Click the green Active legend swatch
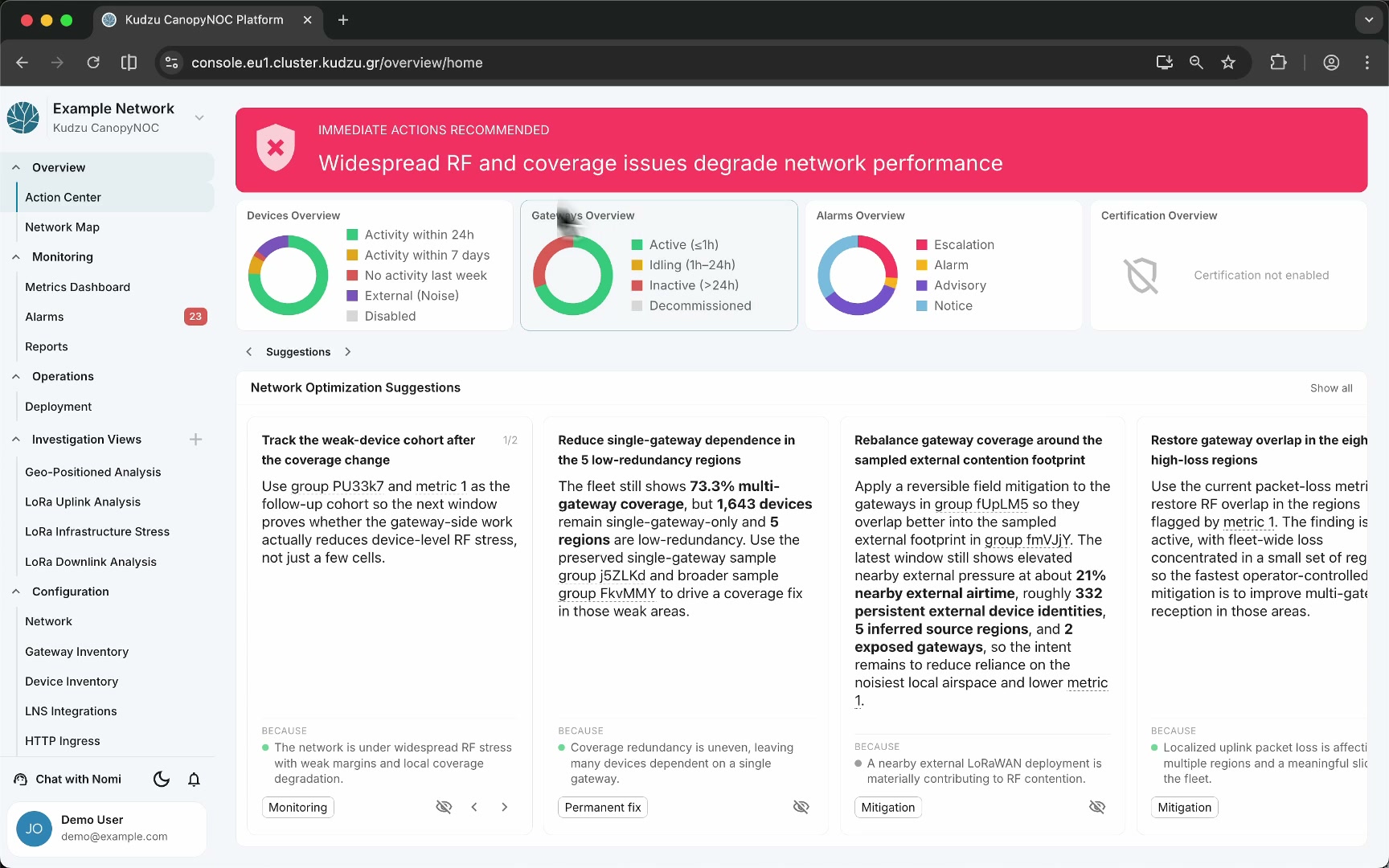The height and width of the screenshot is (868, 1389). coord(637,245)
